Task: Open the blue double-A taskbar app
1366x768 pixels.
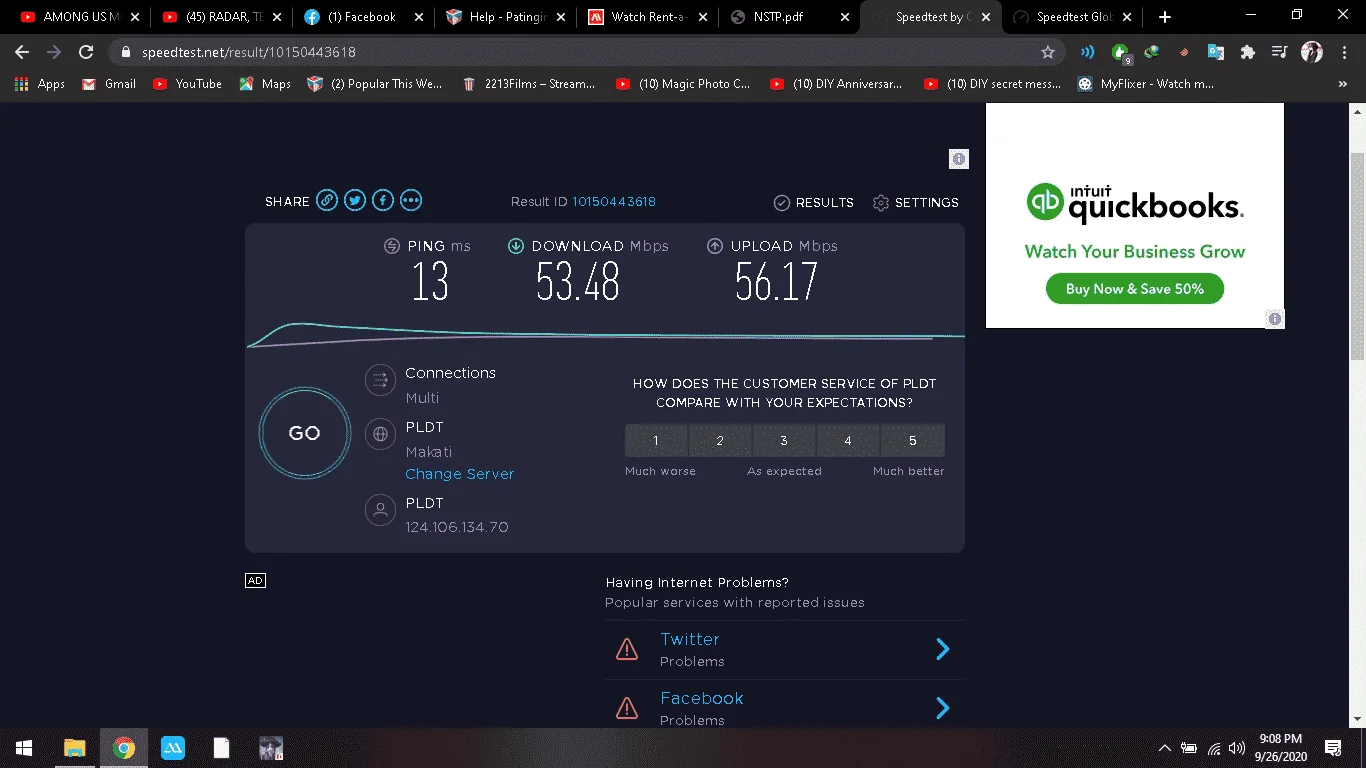Action: click(173, 748)
